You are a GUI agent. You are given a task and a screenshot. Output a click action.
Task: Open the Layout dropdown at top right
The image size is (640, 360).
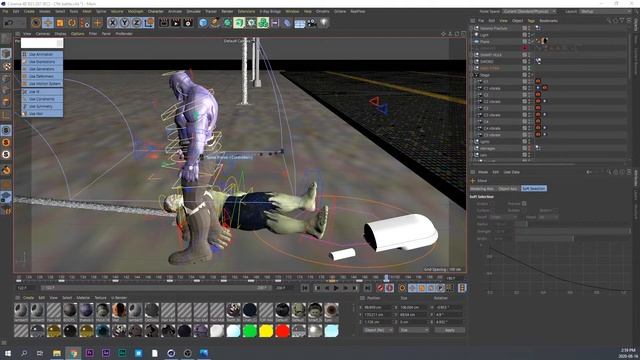pos(604,11)
